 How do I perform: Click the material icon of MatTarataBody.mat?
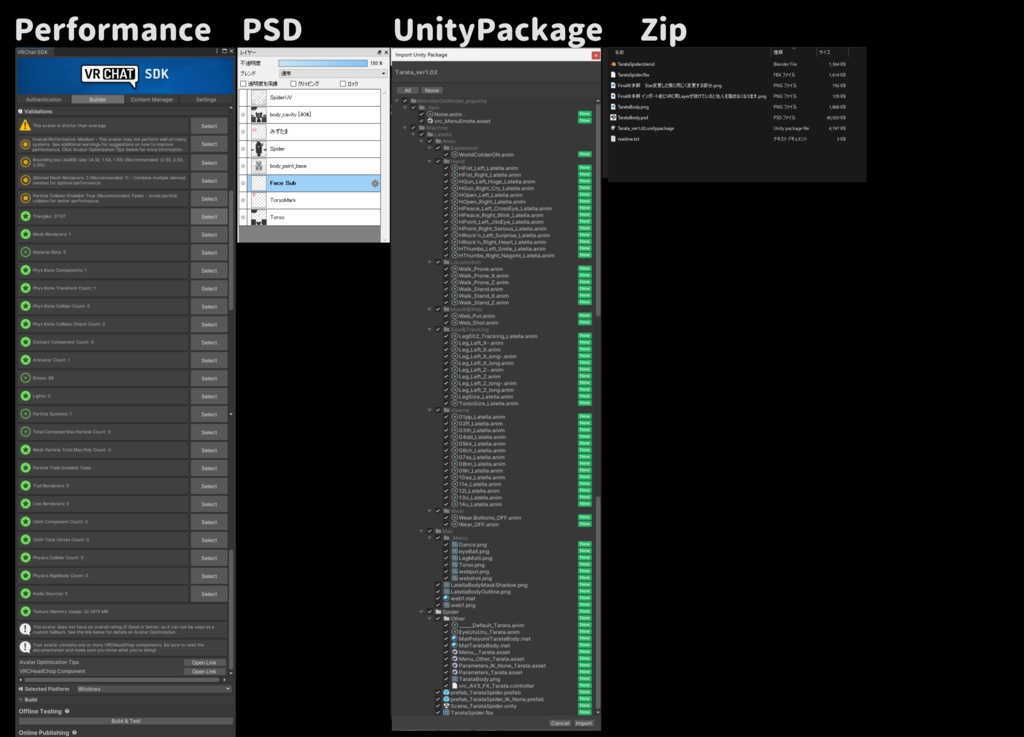[455, 645]
